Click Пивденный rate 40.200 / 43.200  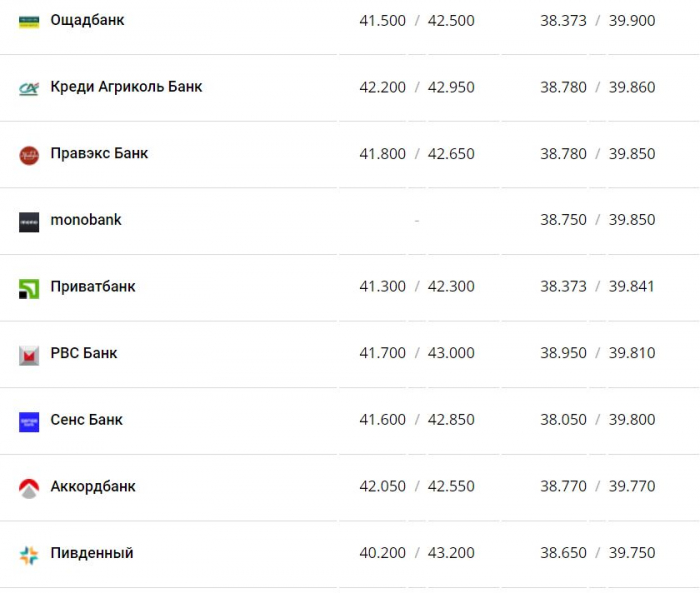[417, 553]
